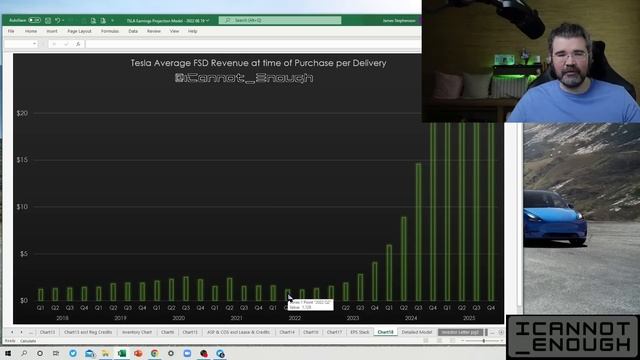Screen dimensions: 640x360
Task: Open the Help ribbon tab
Action: [x=193, y=31]
